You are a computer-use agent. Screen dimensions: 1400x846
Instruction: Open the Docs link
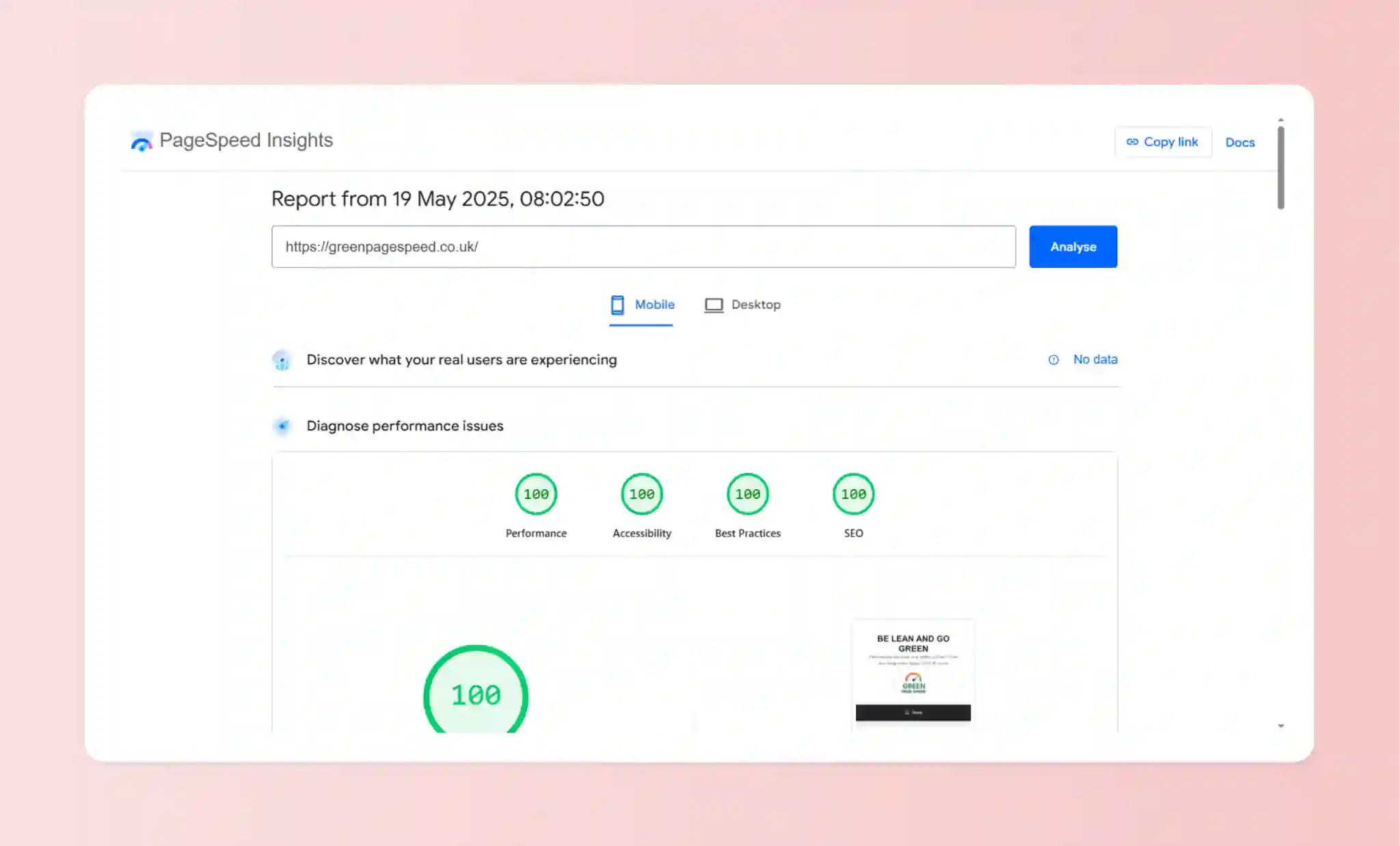[x=1239, y=142]
